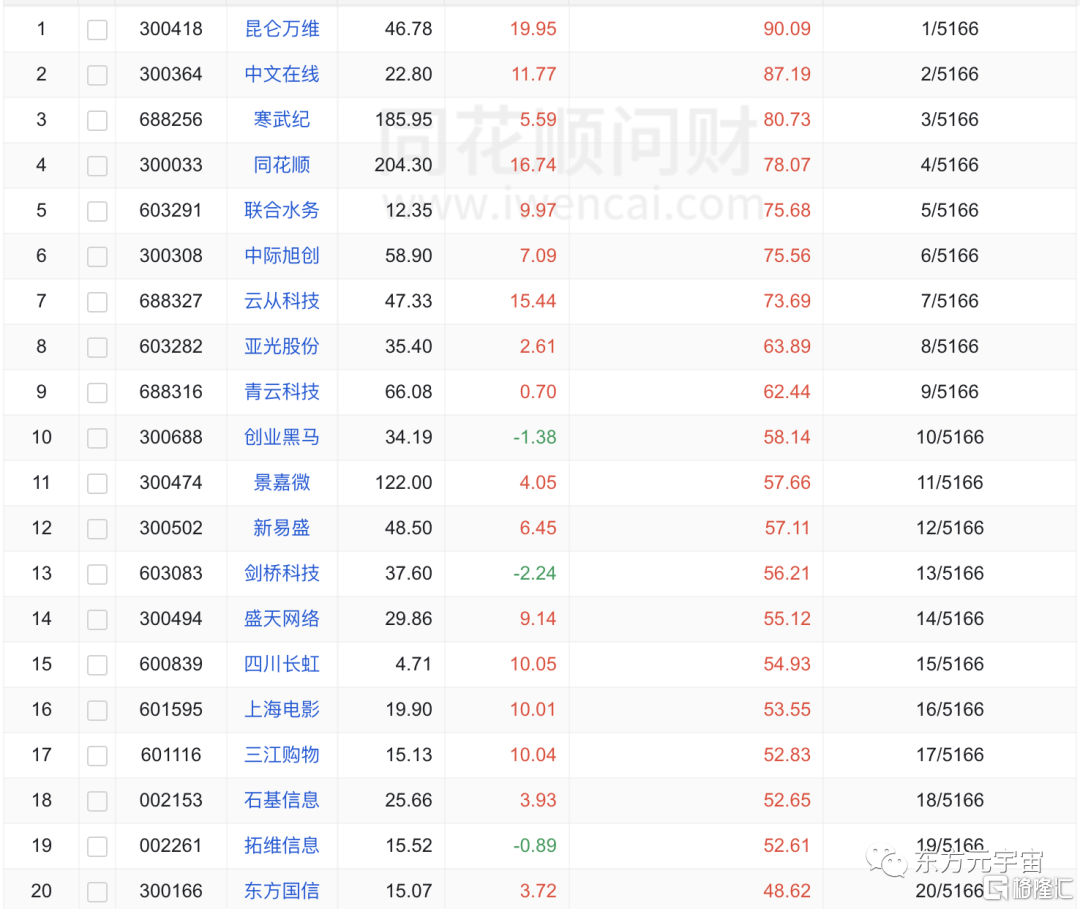Select the 上海电影 row checkbox
The width and height of the screenshot is (1080, 909).
click(x=97, y=711)
